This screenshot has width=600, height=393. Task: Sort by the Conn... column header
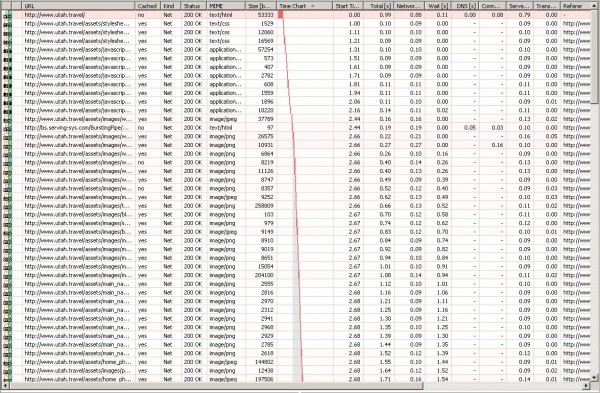pyautogui.click(x=492, y=6)
